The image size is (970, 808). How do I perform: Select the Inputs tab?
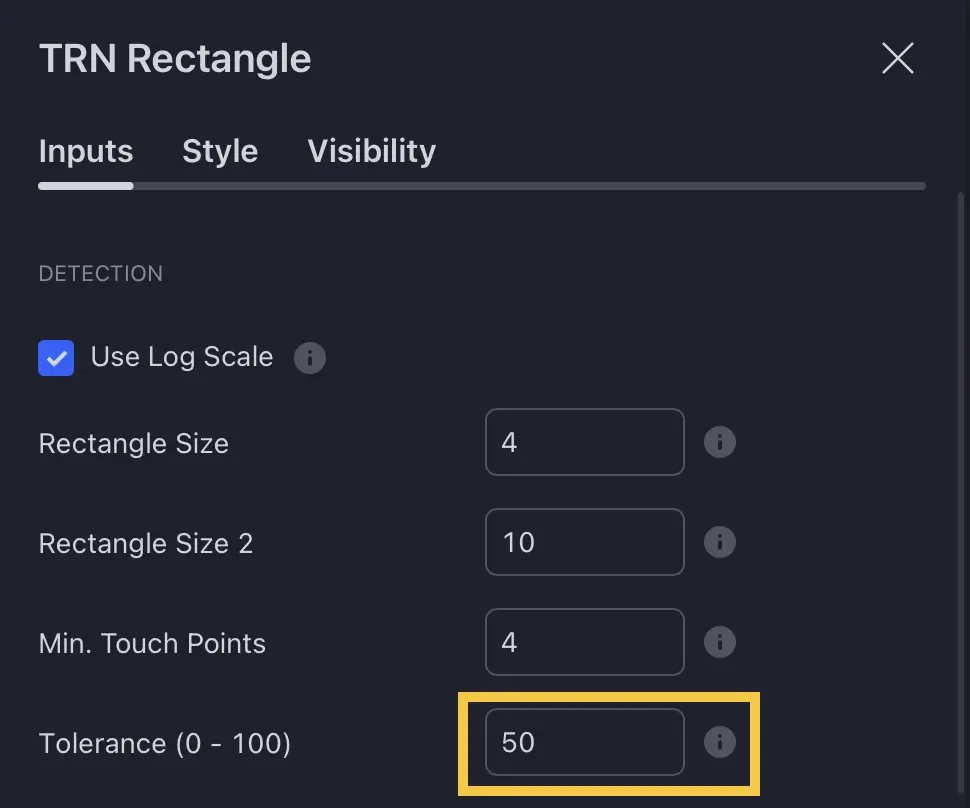(x=85, y=151)
